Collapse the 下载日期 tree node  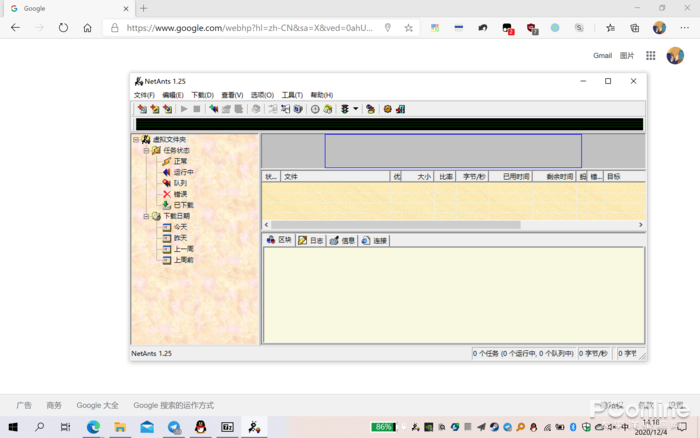click(146, 216)
